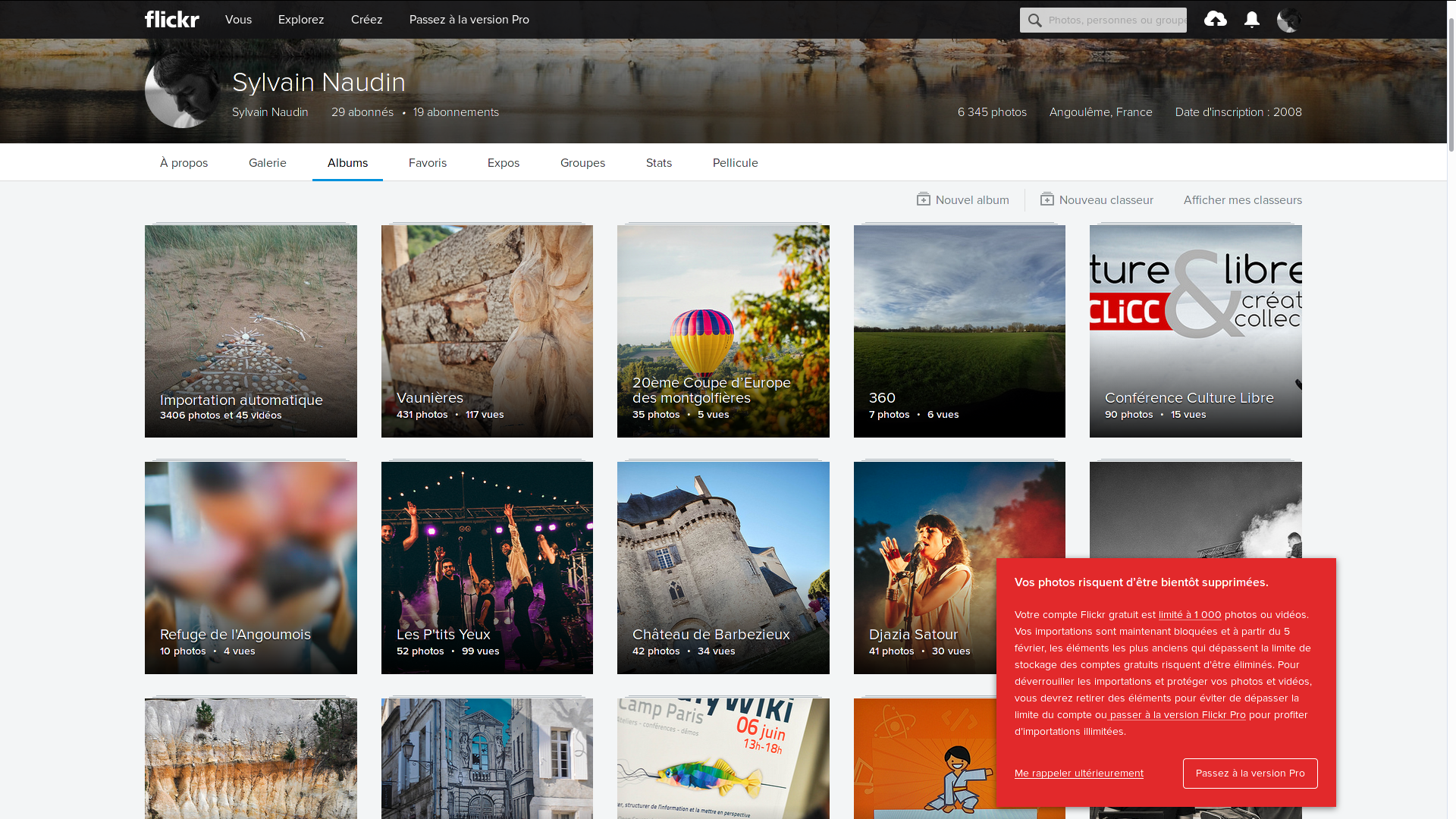Open the Vaunières album thumbnail
This screenshot has width=1456, height=819.
pyautogui.click(x=487, y=331)
